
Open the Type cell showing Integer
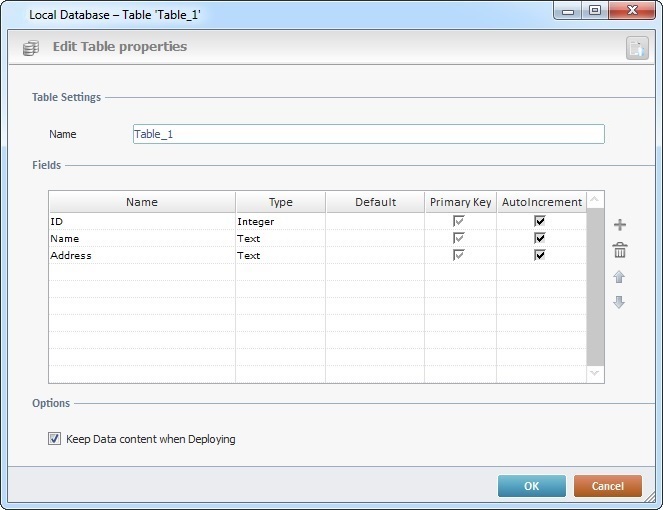tap(280, 222)
